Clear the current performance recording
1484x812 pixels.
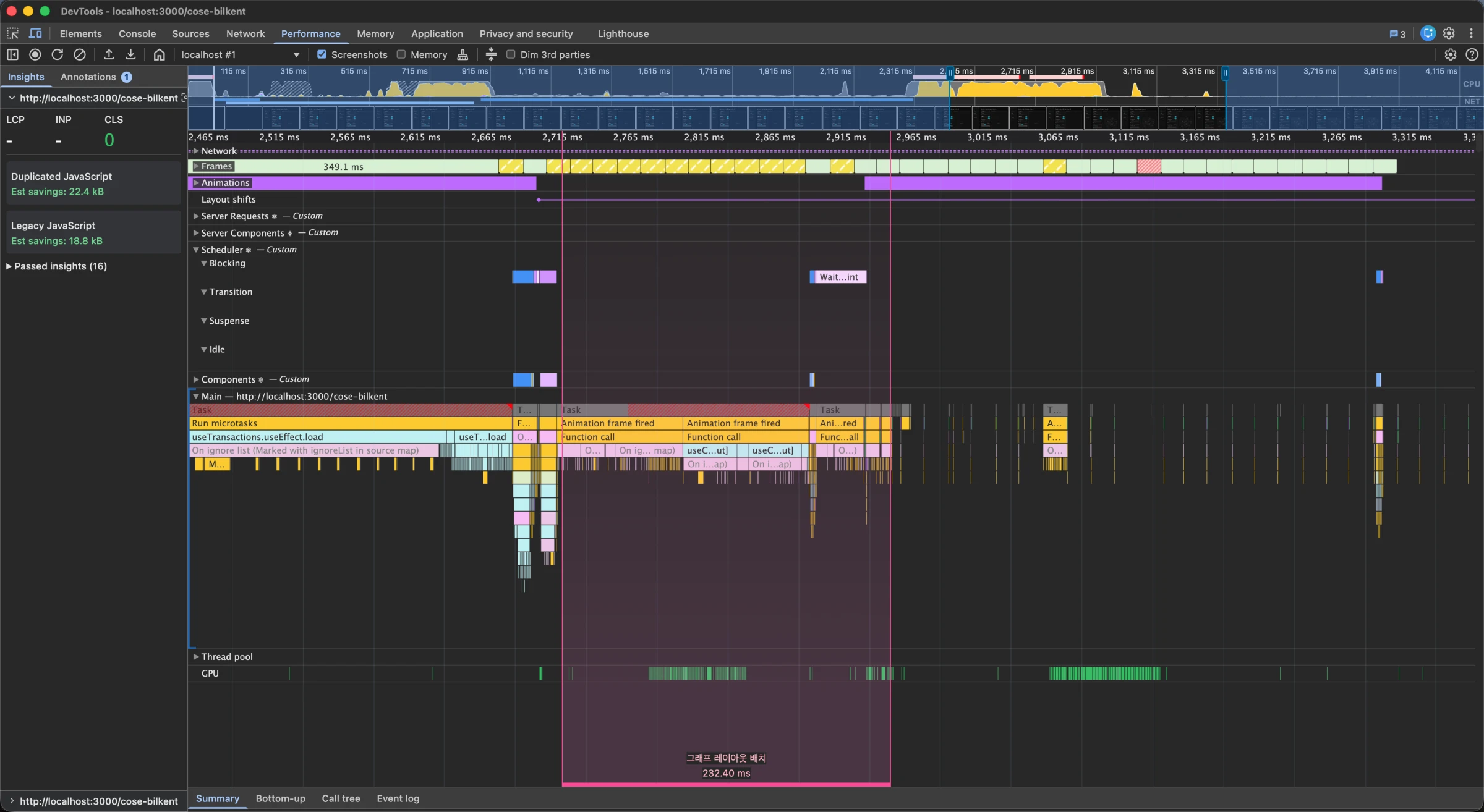pyautogui.click(x=80, y=54)
